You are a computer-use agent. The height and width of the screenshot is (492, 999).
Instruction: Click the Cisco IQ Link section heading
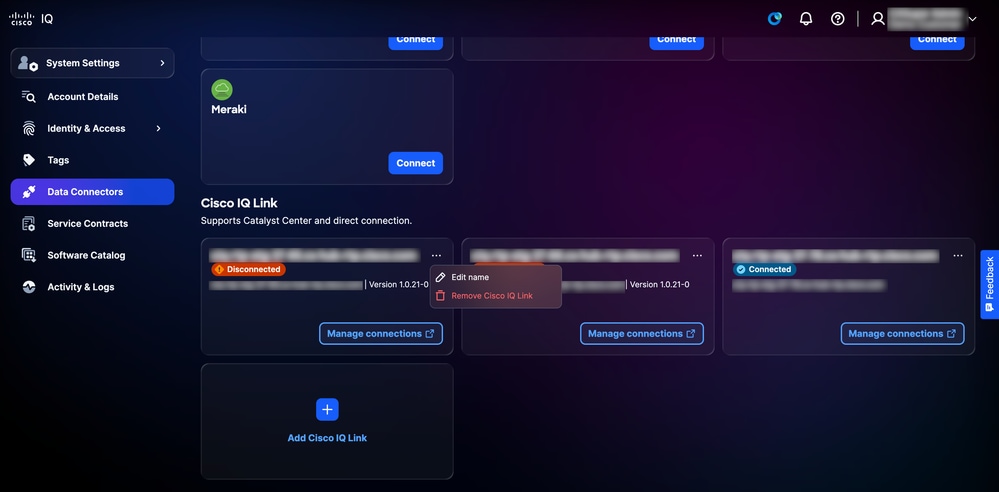pyautogui.click(x=239, y=203)
